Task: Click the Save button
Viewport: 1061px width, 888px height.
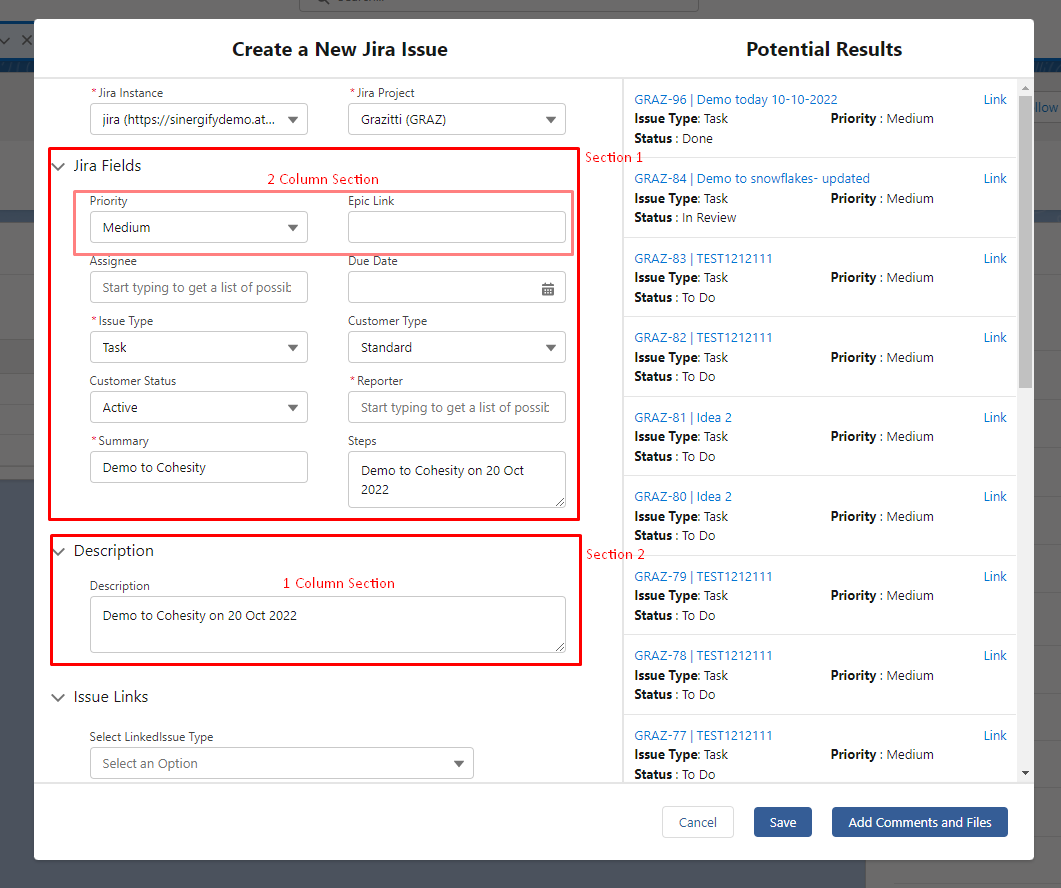Action: pos(783,822)
